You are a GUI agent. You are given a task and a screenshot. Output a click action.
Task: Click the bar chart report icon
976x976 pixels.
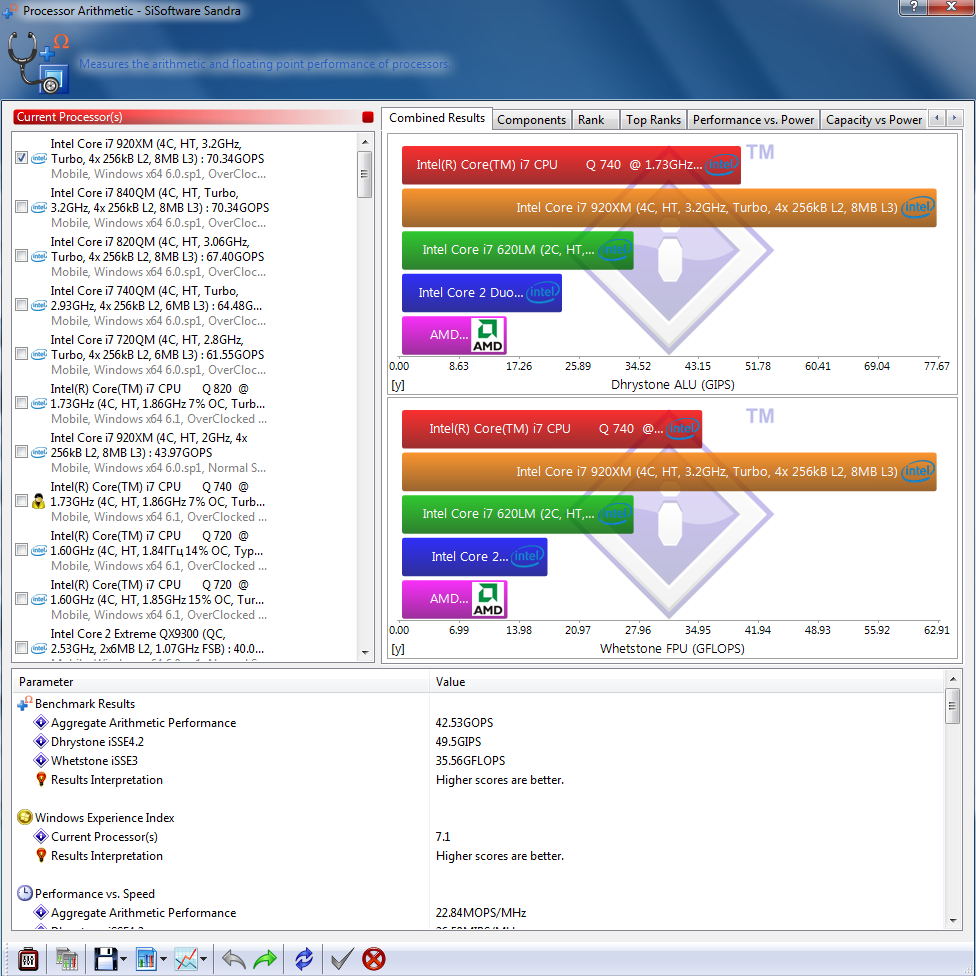click(146, 959)
